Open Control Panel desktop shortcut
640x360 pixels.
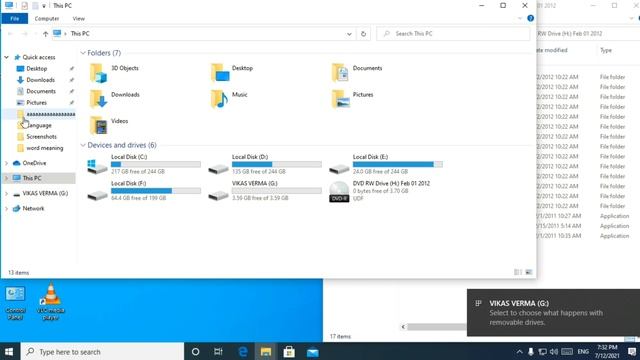click(x=15, y=303)
